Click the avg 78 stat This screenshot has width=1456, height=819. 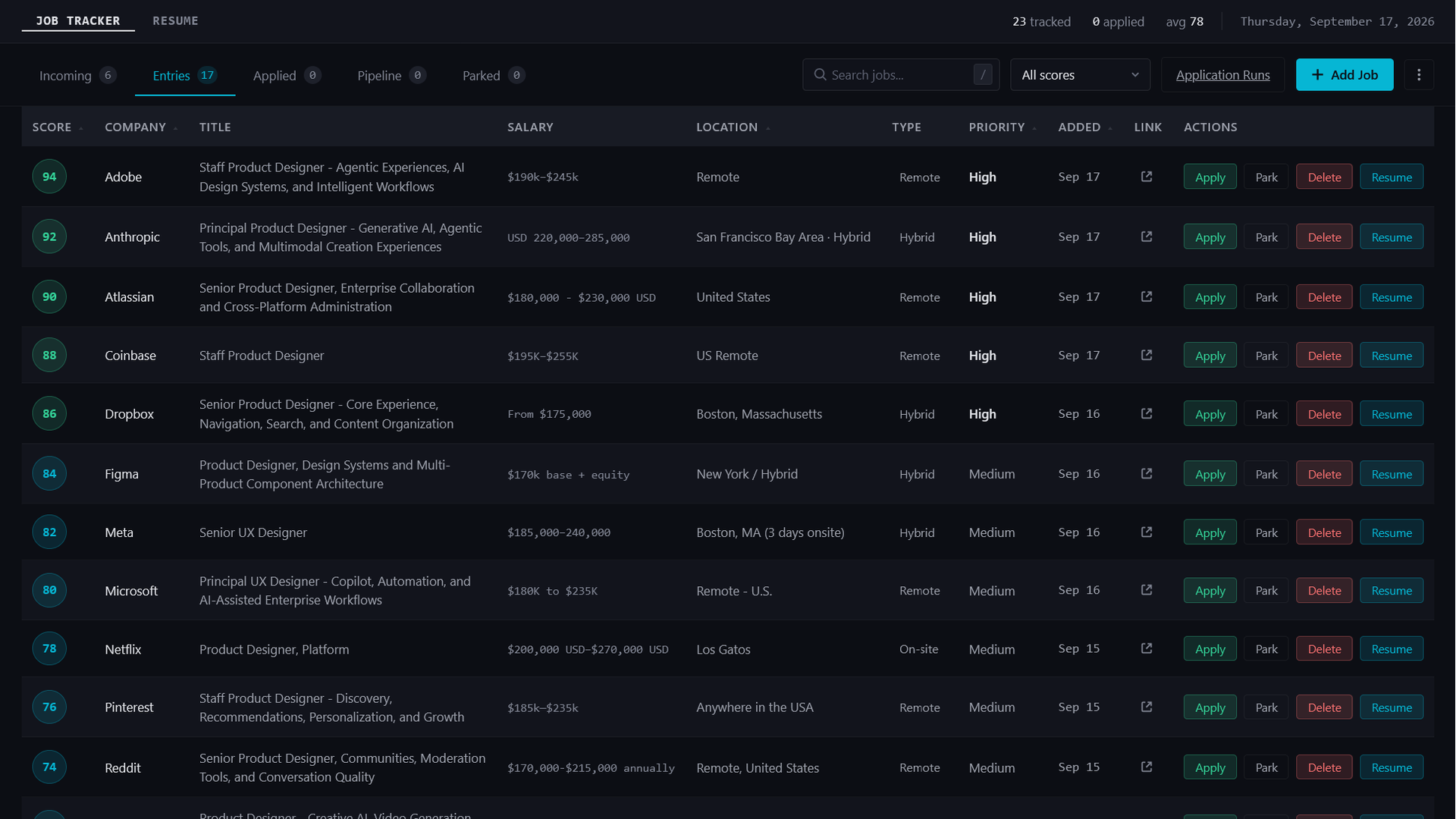1185,21
